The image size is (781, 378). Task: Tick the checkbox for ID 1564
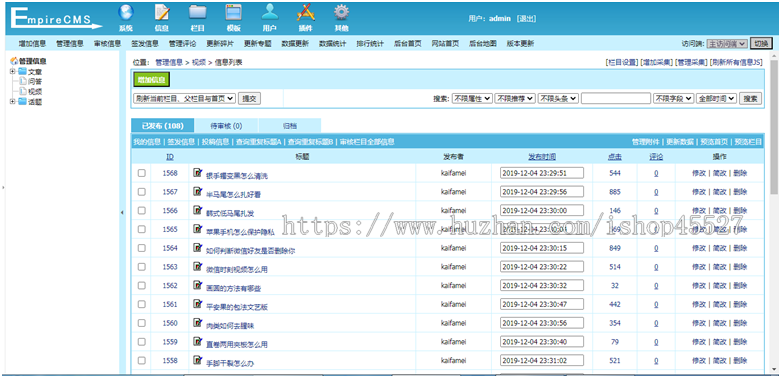coord(141,248)
